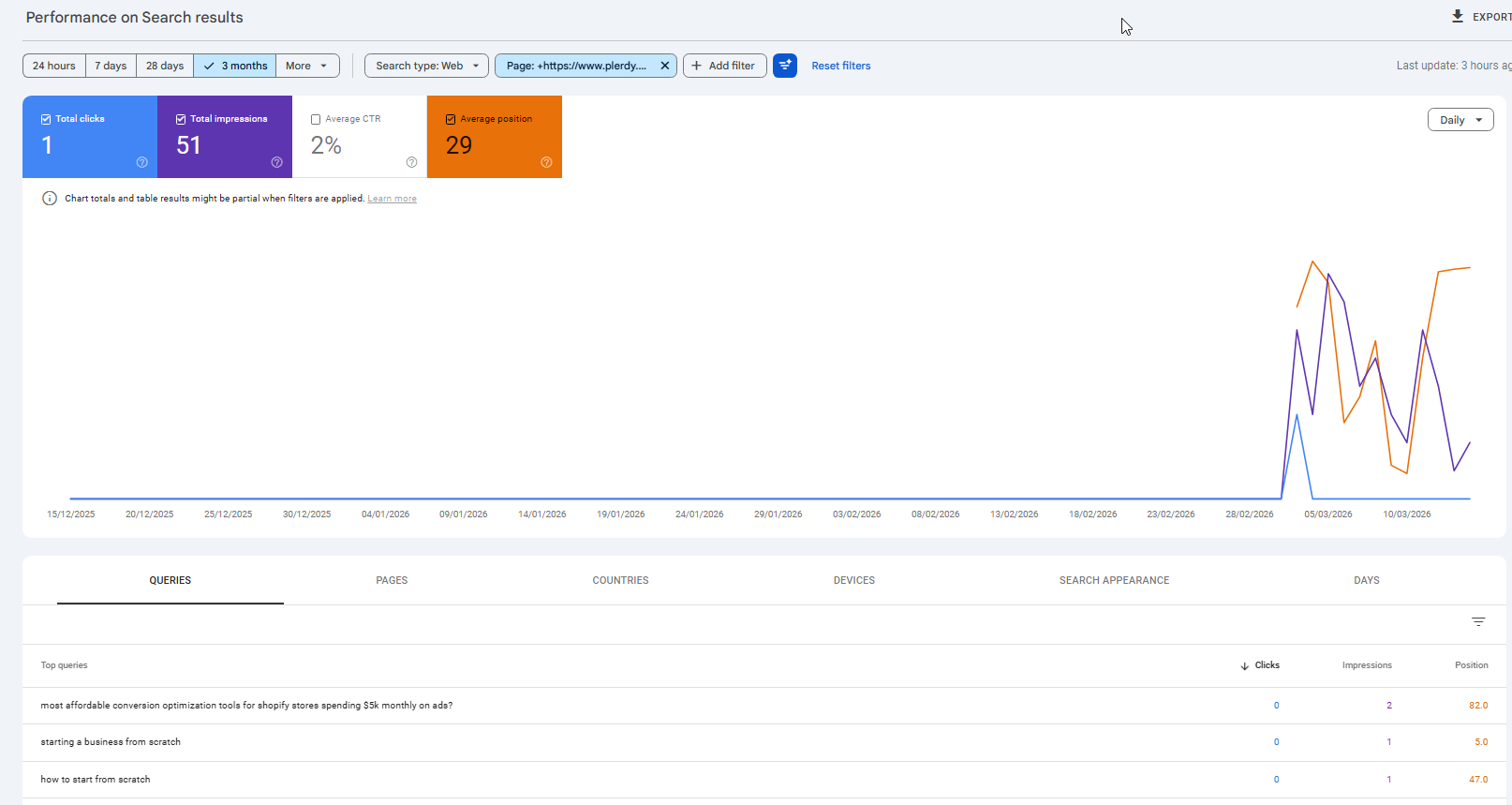This screenshot has height=805, width=1512.
Task: Toggle the Total clicks checkbox
Action: (46, 119)
